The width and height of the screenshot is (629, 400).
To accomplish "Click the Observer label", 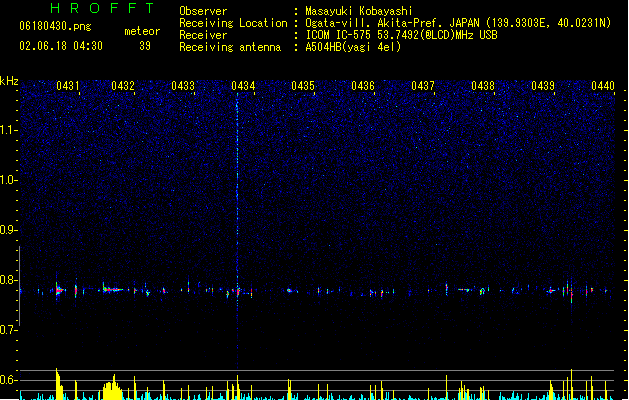I will tap(203, 11).
